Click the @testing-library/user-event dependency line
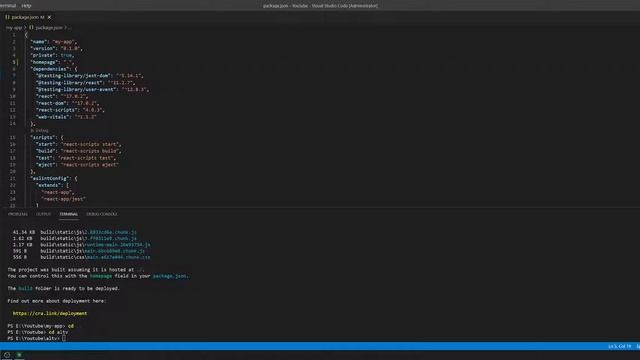This screenshot has width=640, height=360. [x=92, y=90]
